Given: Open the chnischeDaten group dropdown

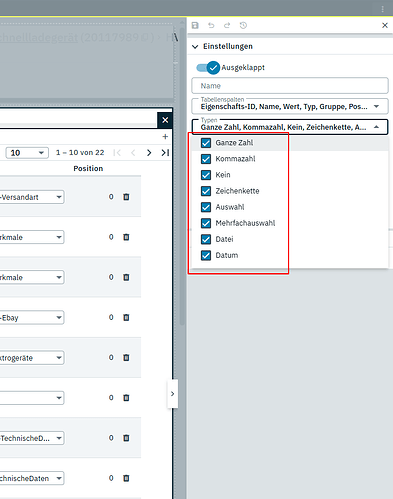Looking at the screenshot, I should point(32,478).
